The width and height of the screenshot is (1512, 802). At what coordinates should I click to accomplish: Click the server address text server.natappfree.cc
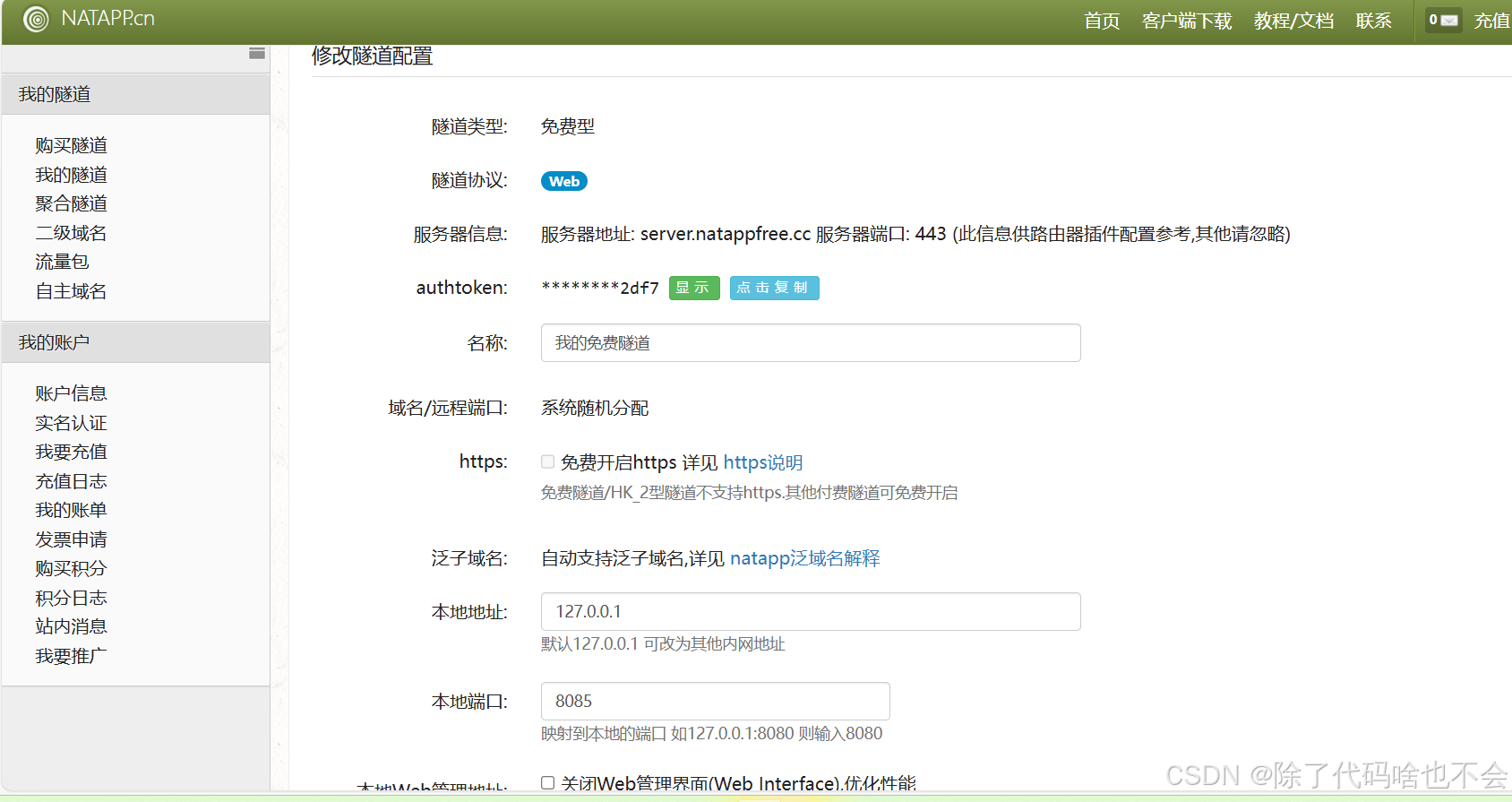coord(726,234)
